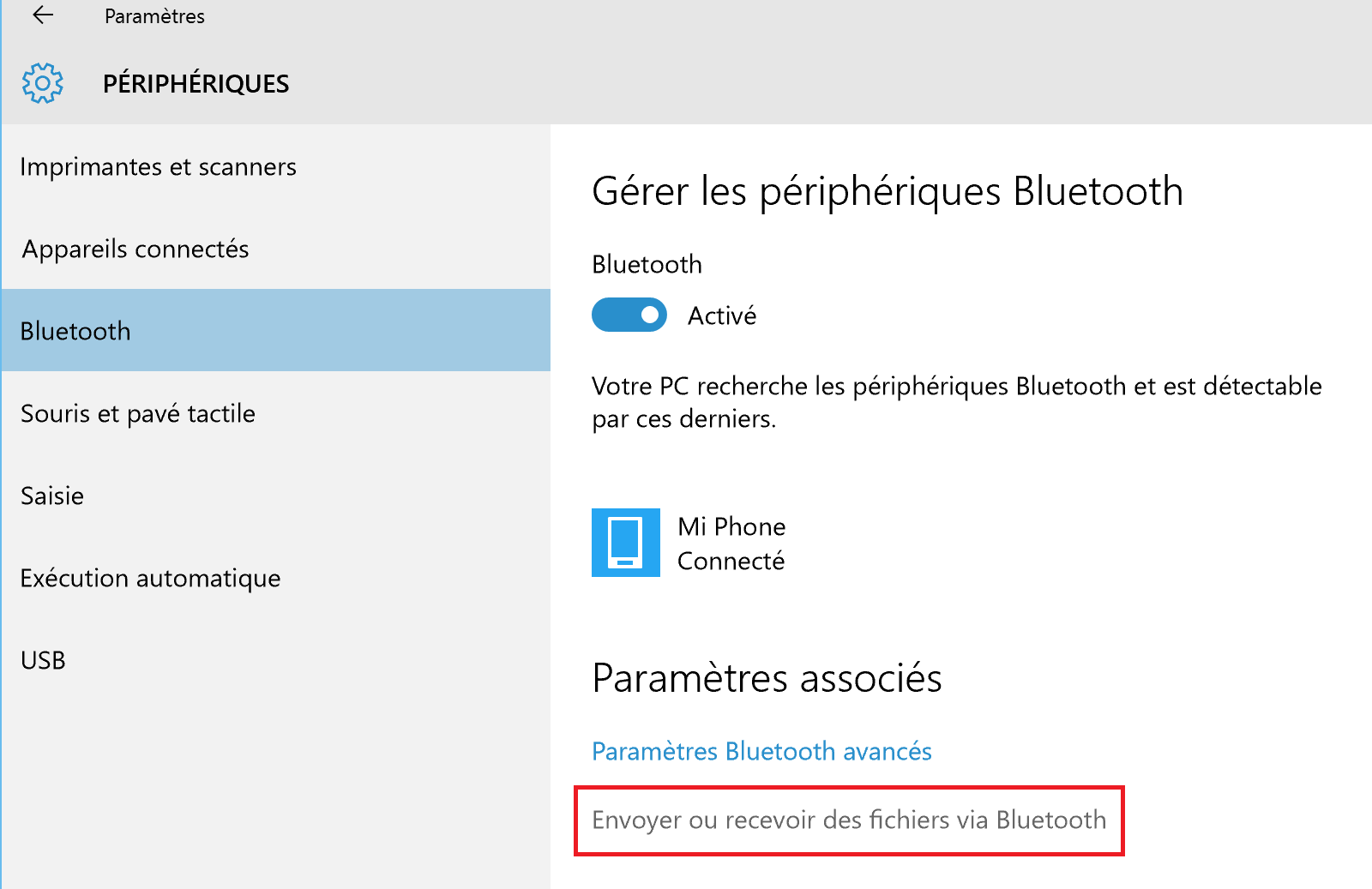Select Bluetooth in the sidebar
Screen dimensions: 1372x889
click(x=75, y=331)
